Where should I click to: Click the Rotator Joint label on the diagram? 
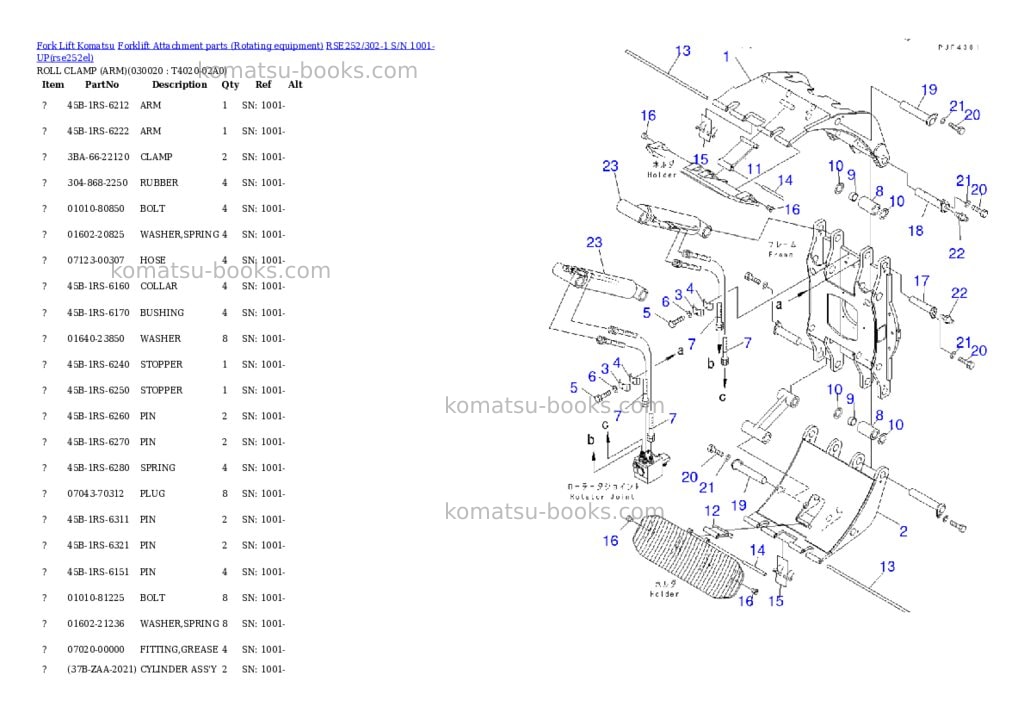point(602,497)
